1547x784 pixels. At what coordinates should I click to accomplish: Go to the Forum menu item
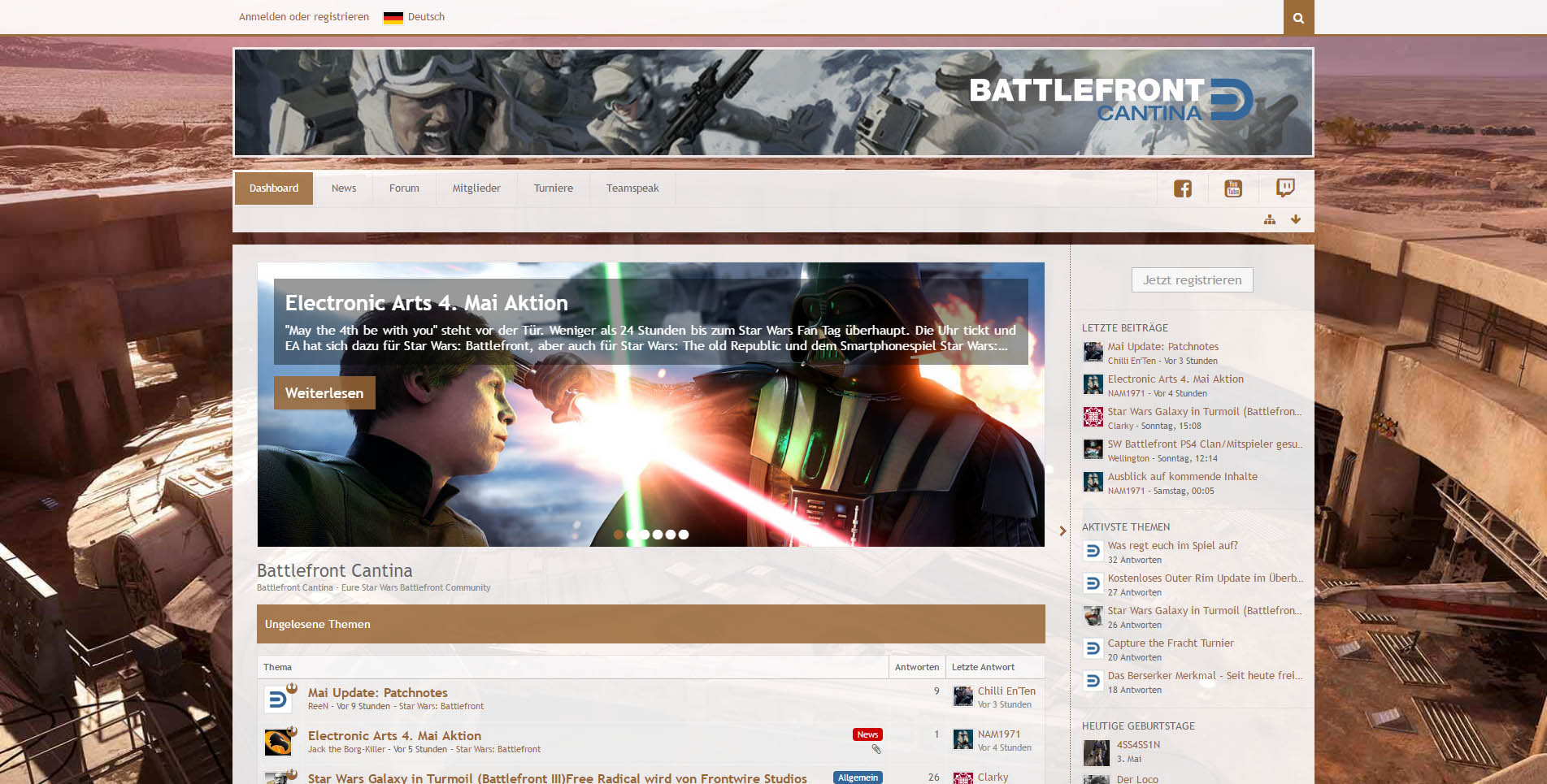pyautogui.click(x=404, y=188)
